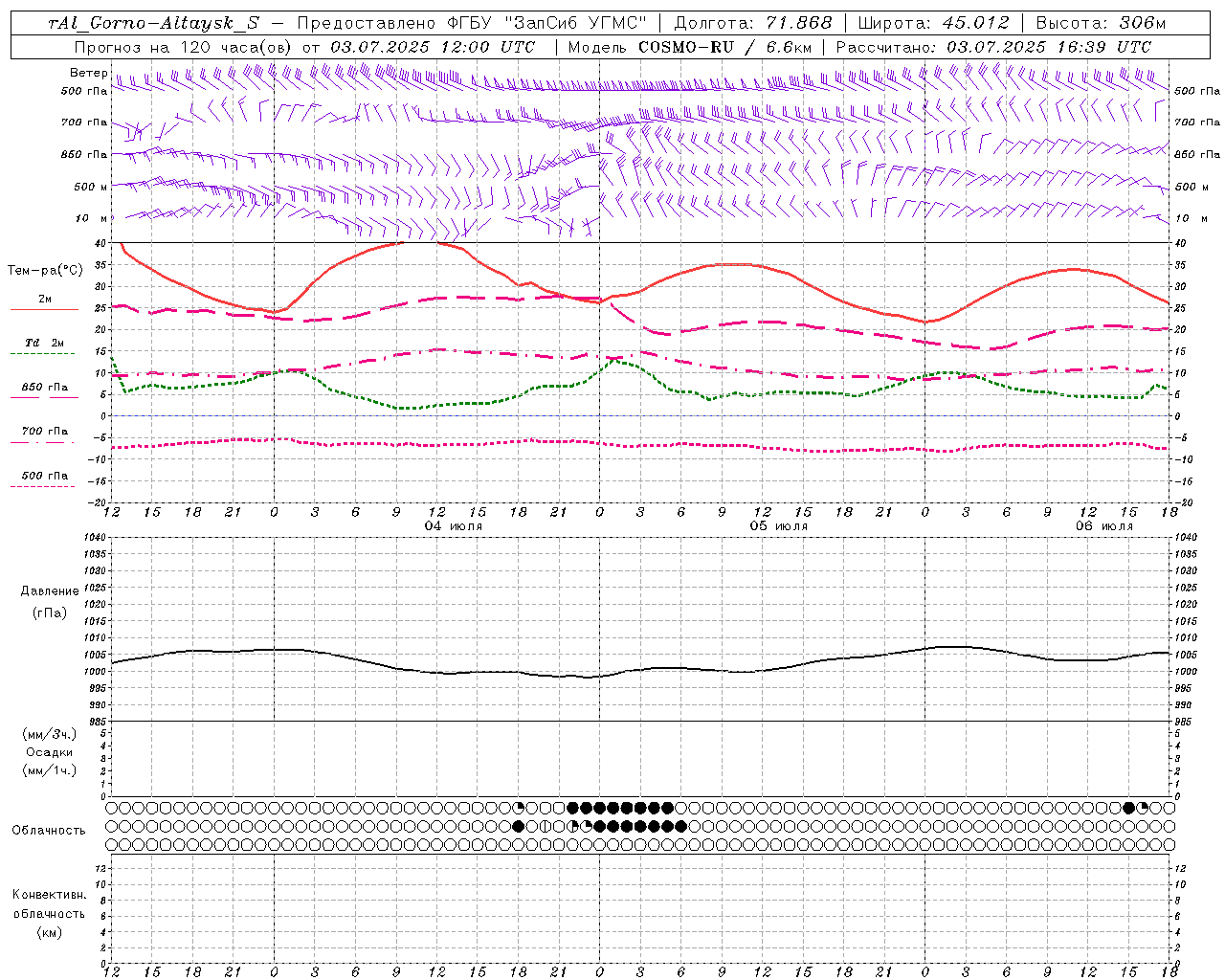Click the Давление pressure panel label
The image size is (1225, 980).
[48, 591]
